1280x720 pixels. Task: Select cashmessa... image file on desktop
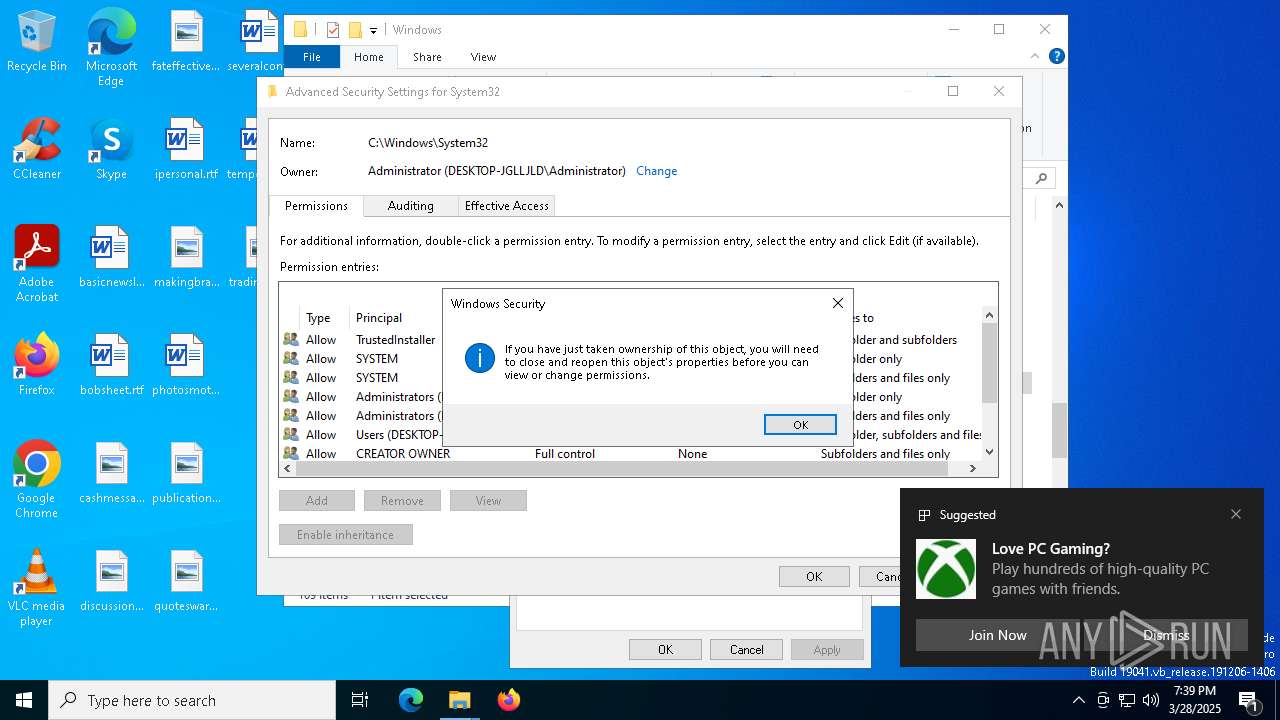pyautogui.click(x=111, y=473)
